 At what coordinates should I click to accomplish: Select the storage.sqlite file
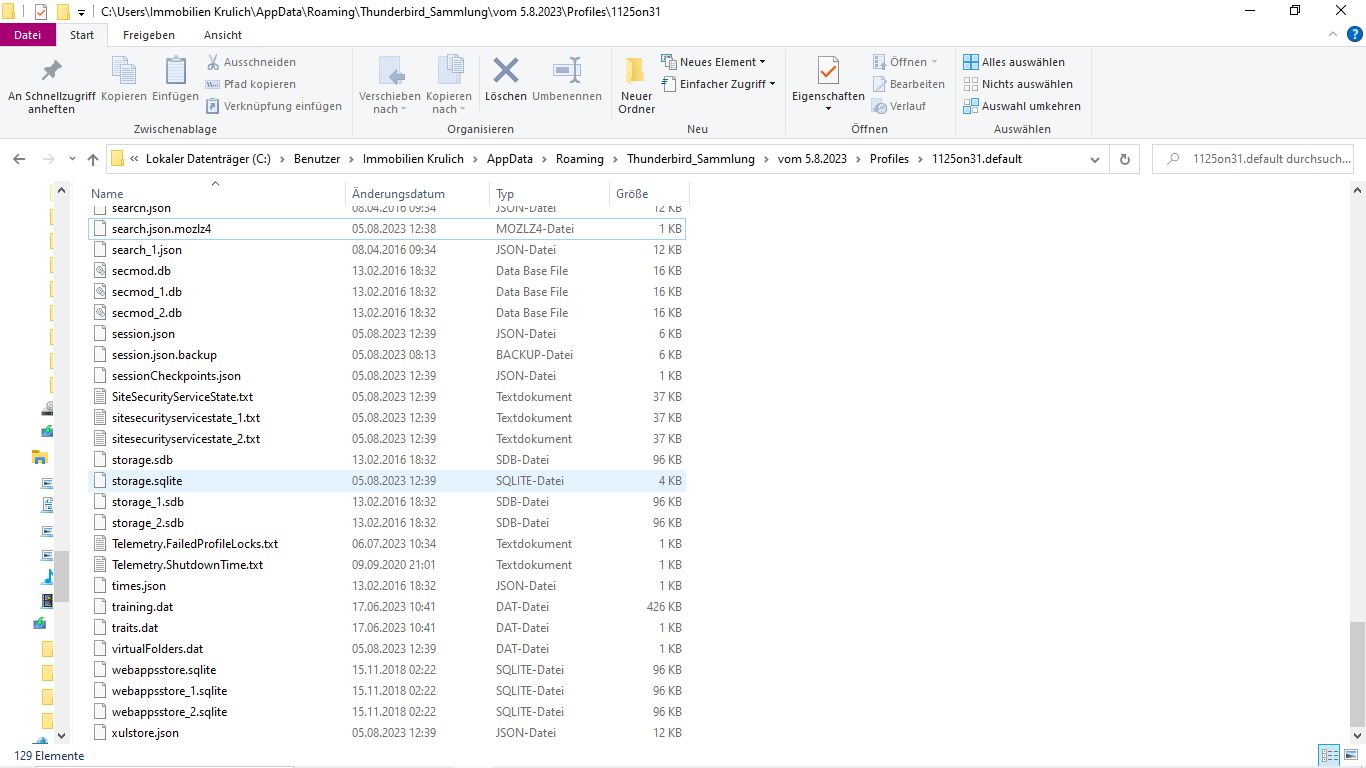point(147,481)
